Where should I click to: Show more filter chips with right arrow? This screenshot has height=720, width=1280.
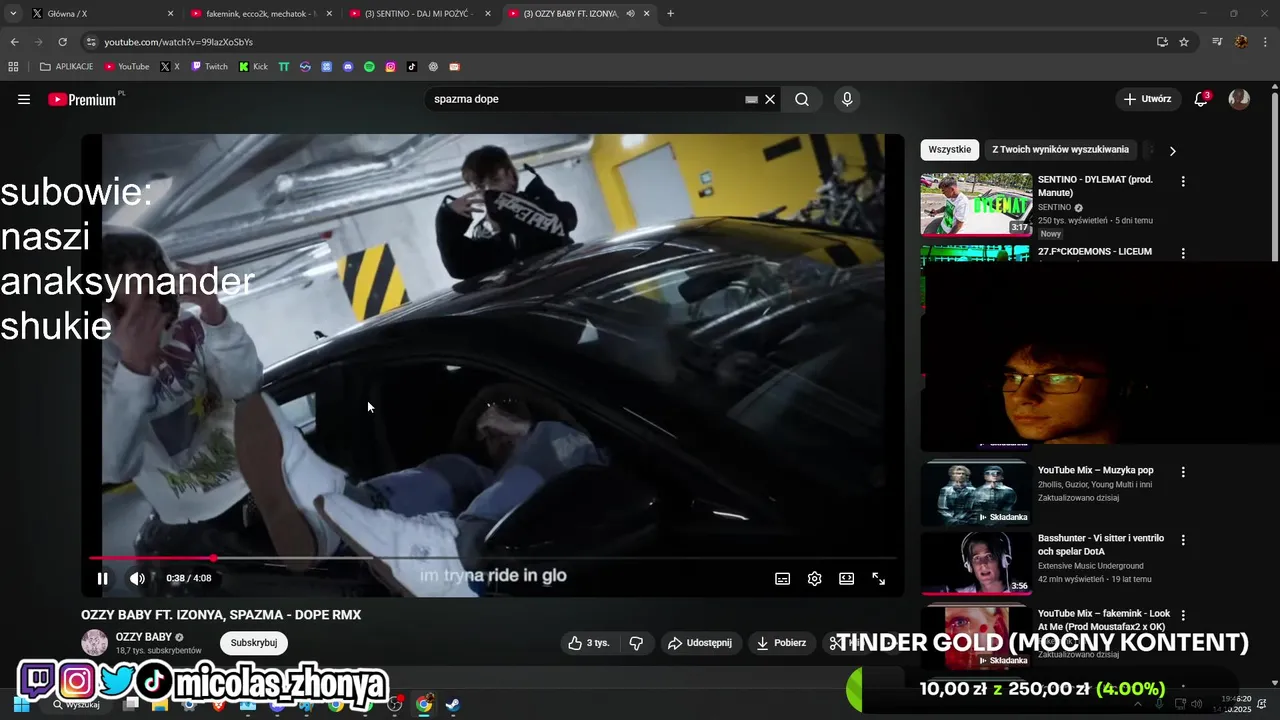[x=1172, y=151]
